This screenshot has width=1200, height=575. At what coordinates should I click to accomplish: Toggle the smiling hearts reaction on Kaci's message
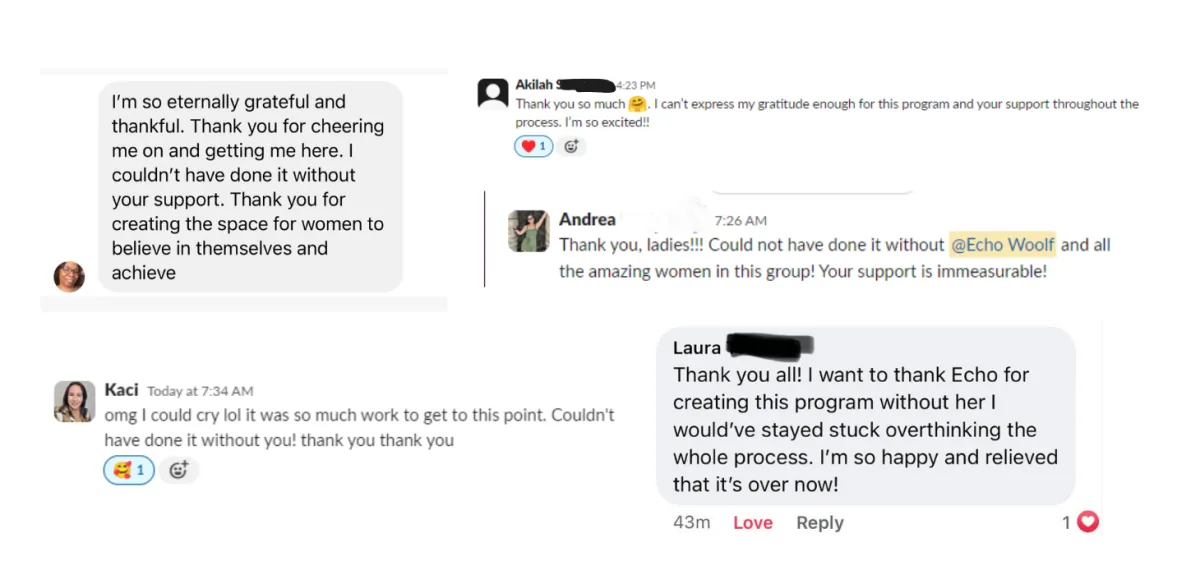[x=129, y=470]
